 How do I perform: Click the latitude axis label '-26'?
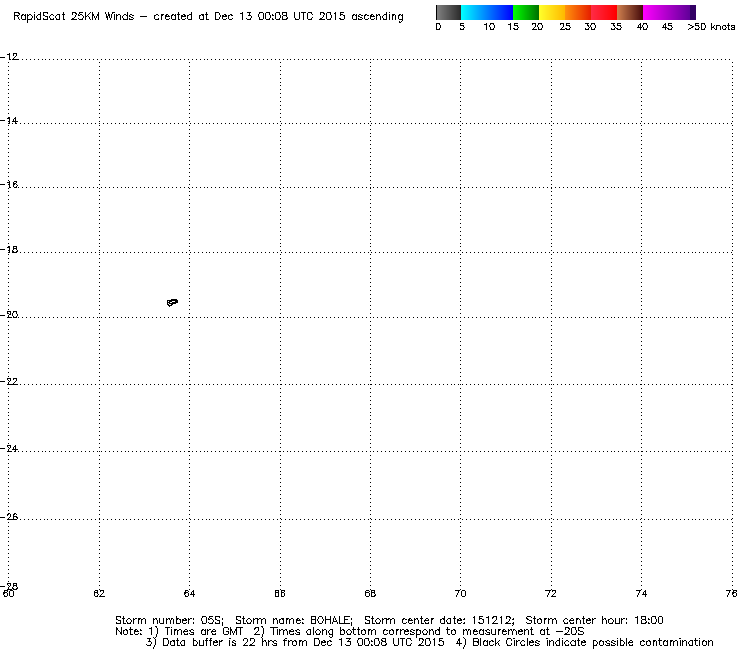coord(9,517)
